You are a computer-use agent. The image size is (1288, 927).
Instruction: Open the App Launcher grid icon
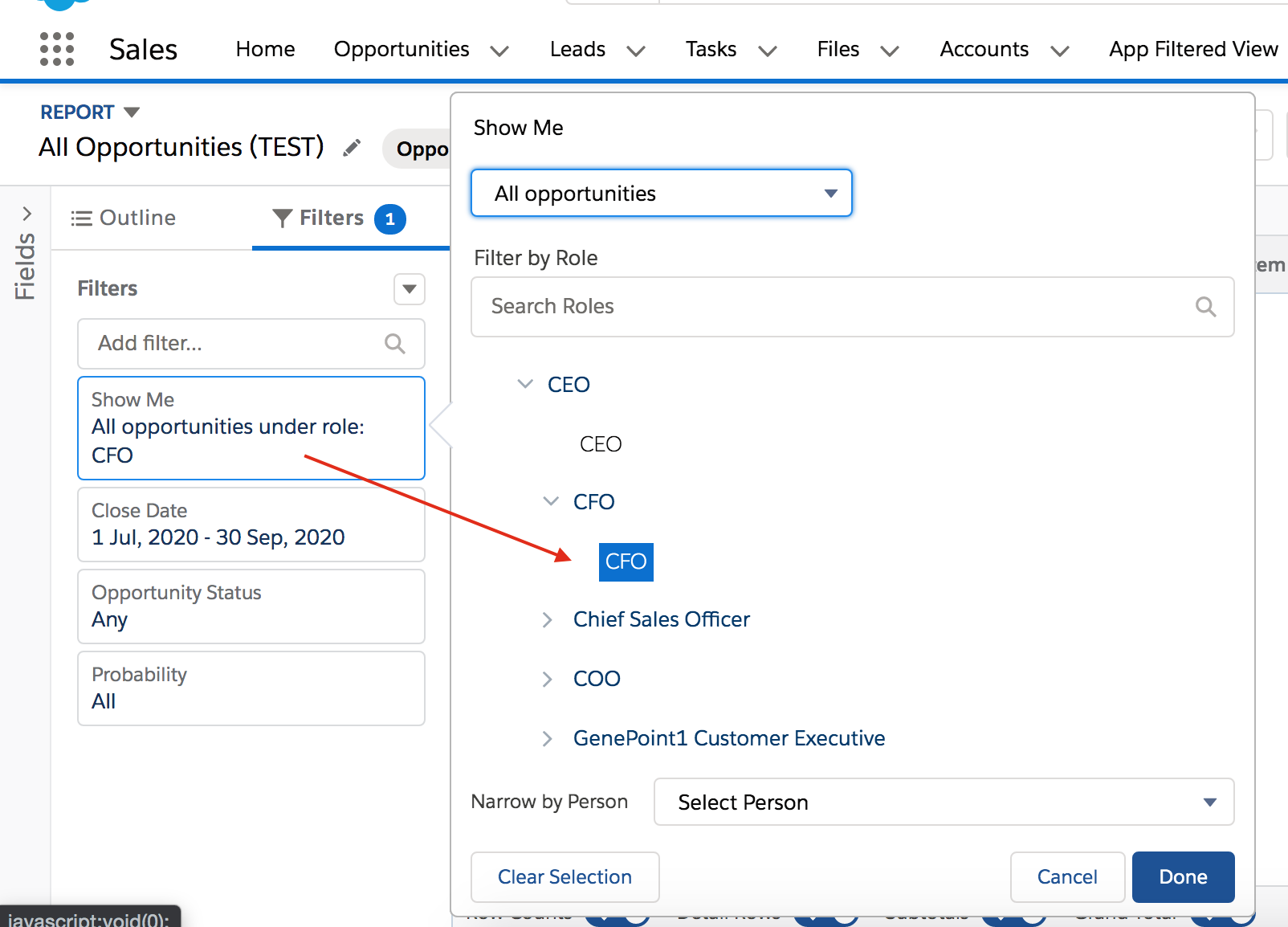(57, 49)
